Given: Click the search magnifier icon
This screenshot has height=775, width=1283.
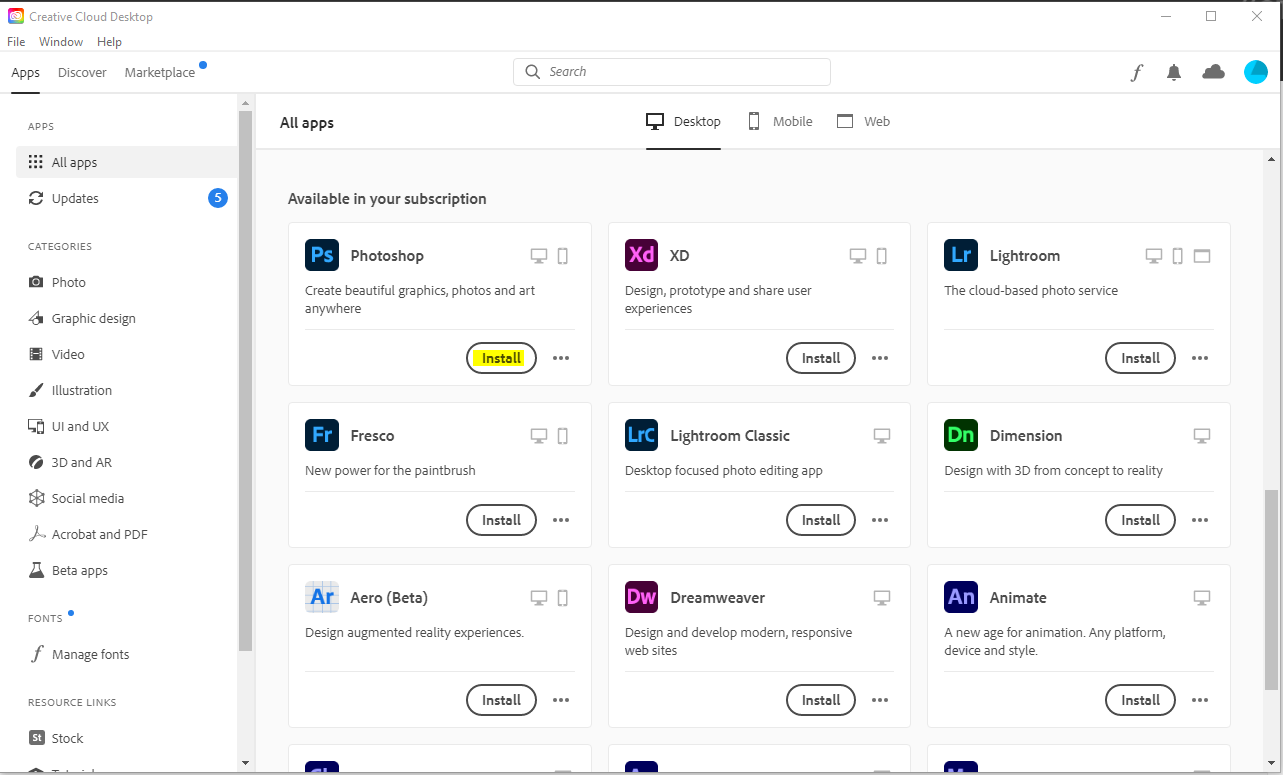Looking at the screenshot, I should 533,72.
